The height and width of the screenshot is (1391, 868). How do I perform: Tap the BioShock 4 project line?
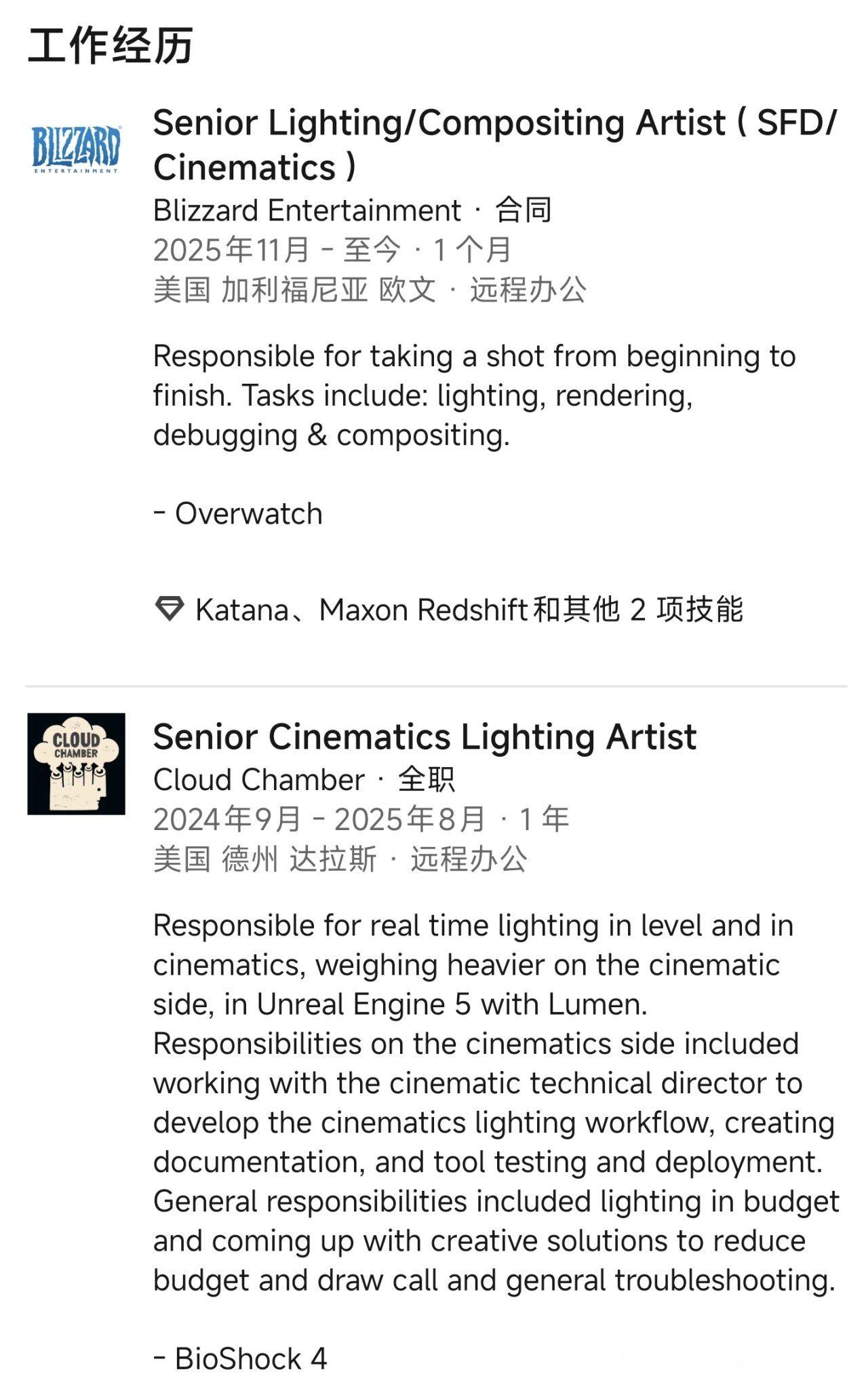pyautogui.click(x=241, y=1359)
